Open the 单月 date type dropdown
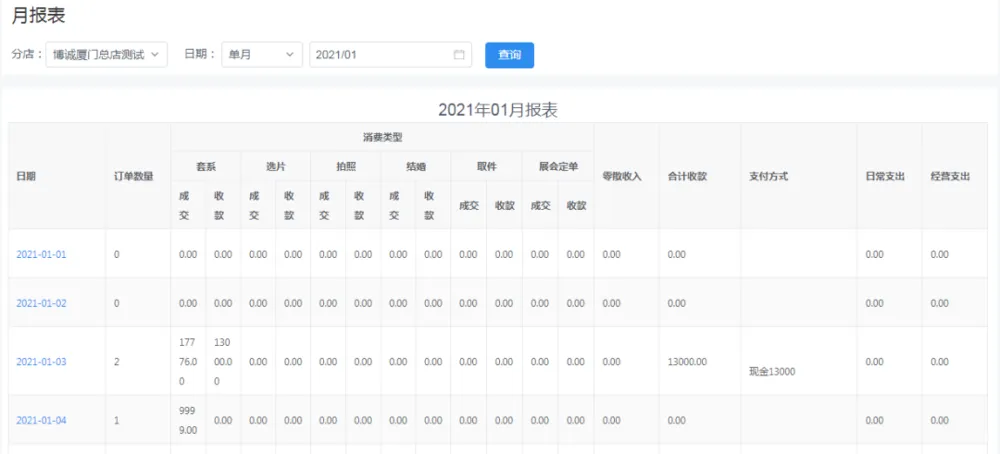The image size is (1000, 454). coord(261,55)
